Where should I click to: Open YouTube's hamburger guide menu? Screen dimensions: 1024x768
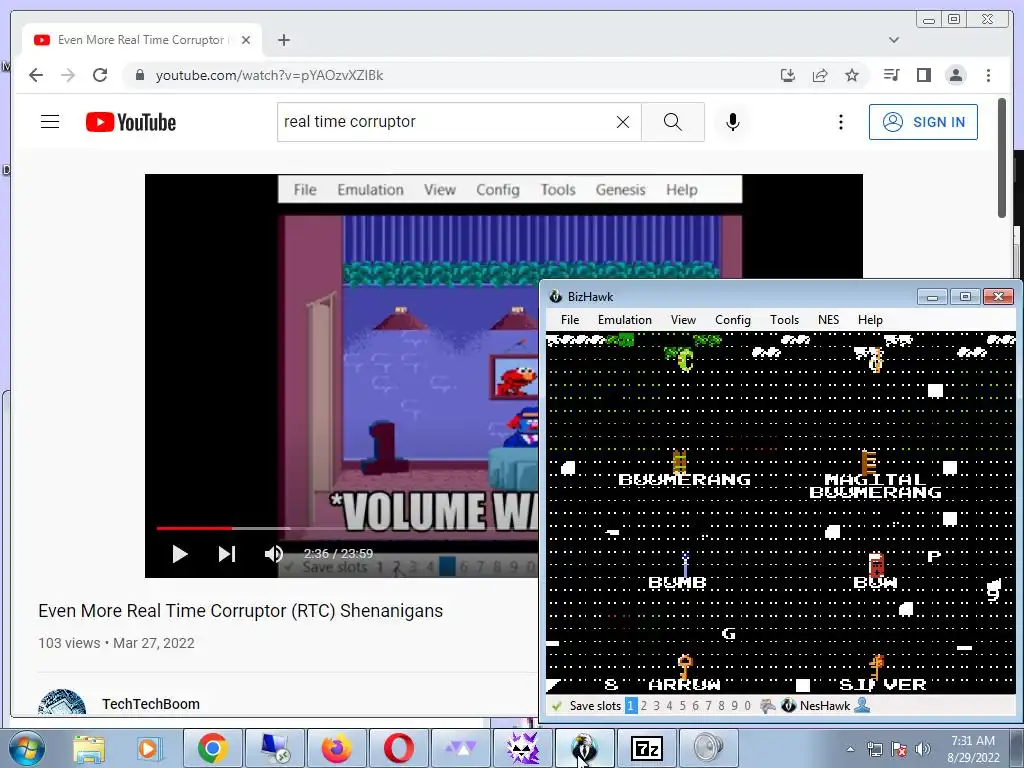coord(50,121)
